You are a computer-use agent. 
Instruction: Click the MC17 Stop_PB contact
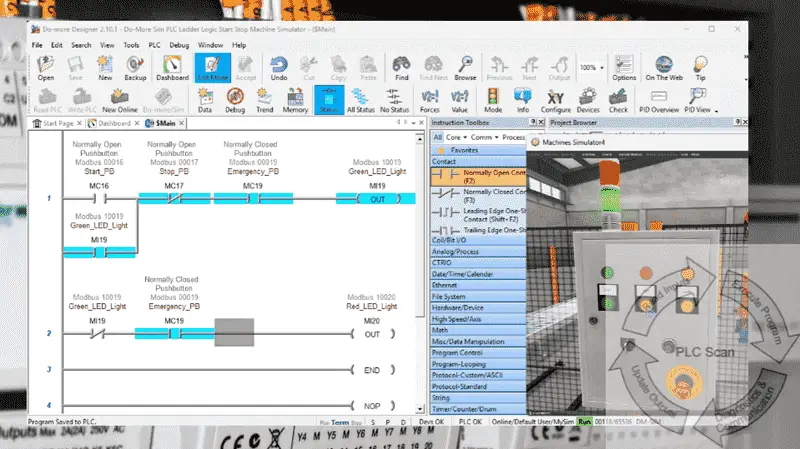tap(174, 198)
